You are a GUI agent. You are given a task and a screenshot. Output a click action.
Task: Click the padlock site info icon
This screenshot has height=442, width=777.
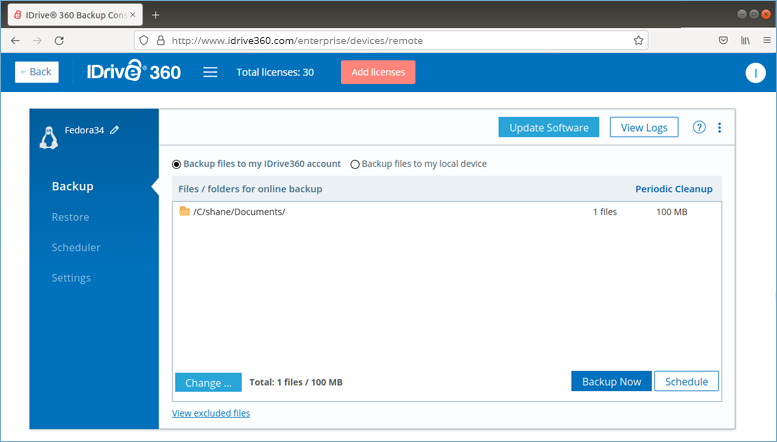tap(161, 41)
